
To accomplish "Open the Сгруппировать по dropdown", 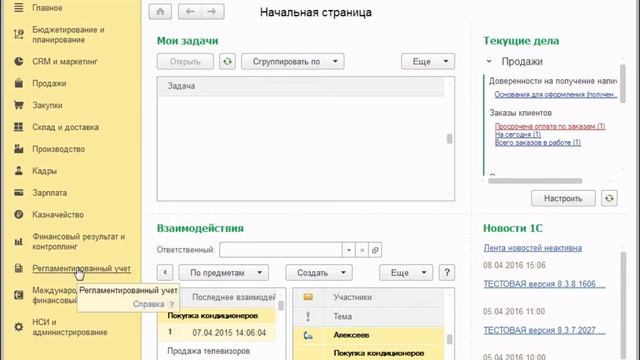I will [293, 62].
